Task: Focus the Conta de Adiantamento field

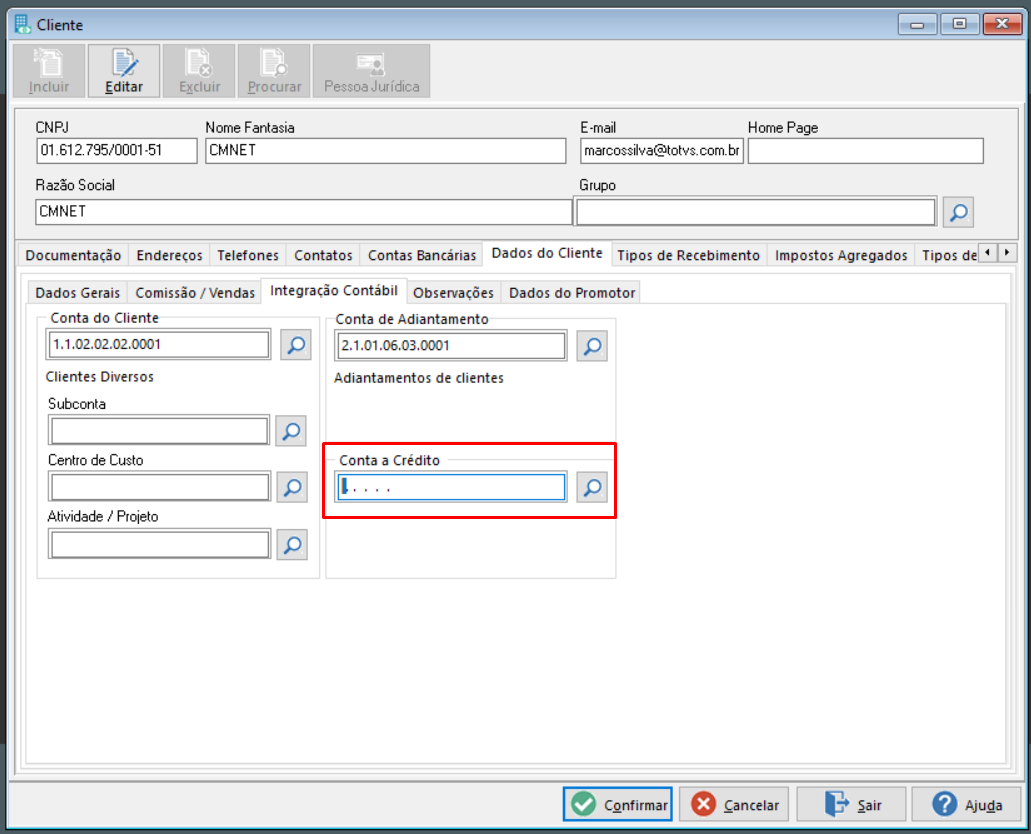Action: click(x=451, y=346)
